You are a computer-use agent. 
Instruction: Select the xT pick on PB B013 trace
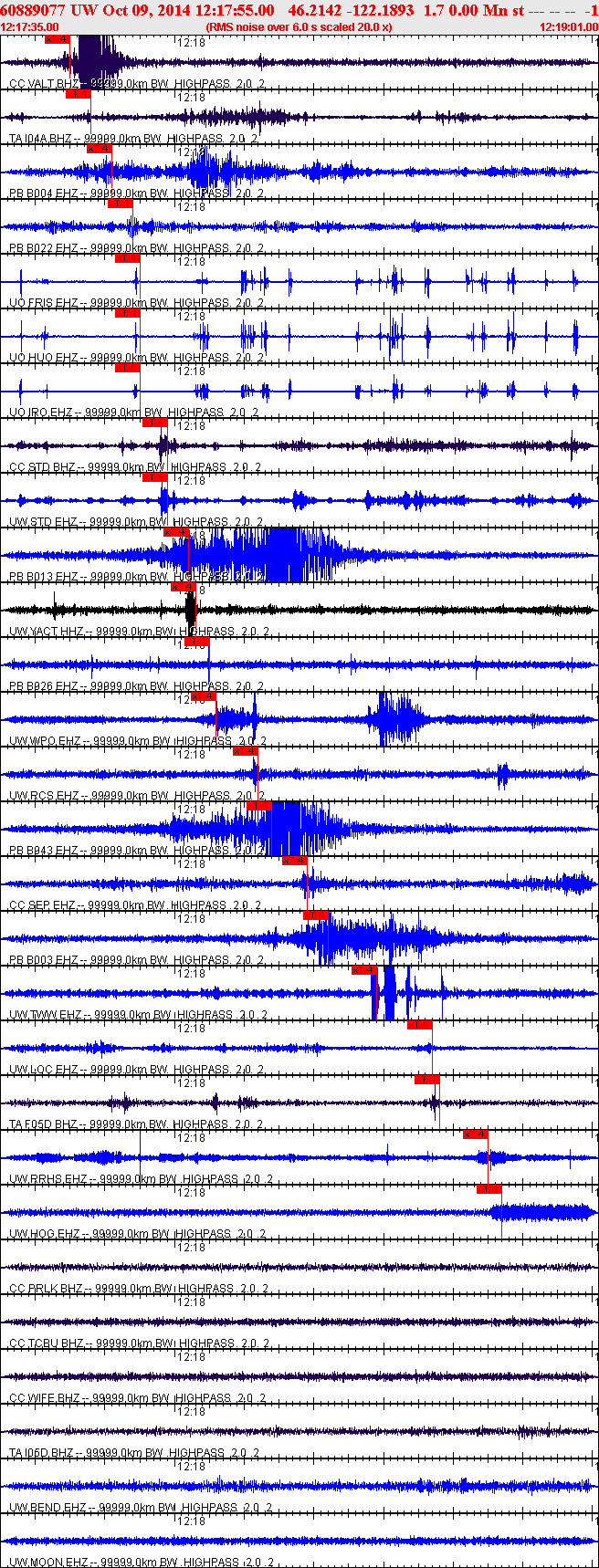pos(176,532)
